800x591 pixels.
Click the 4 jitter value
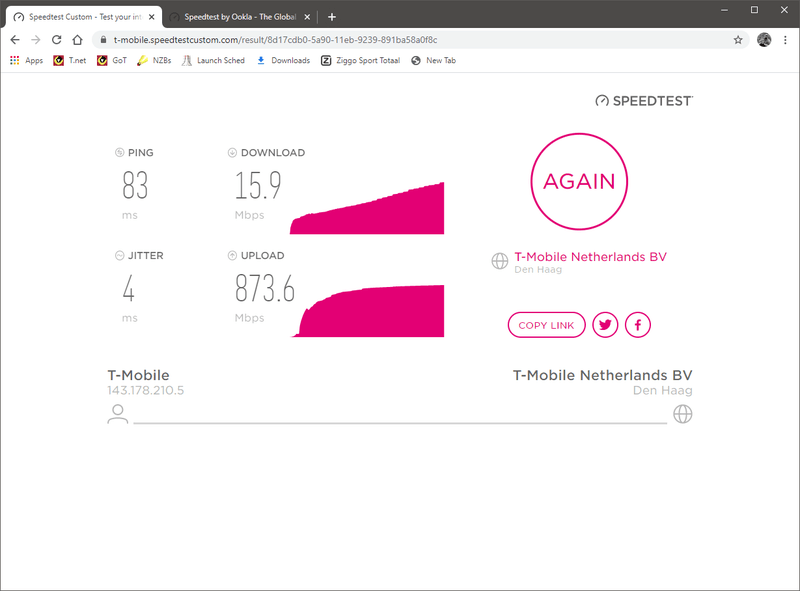(x=129, y=288)
